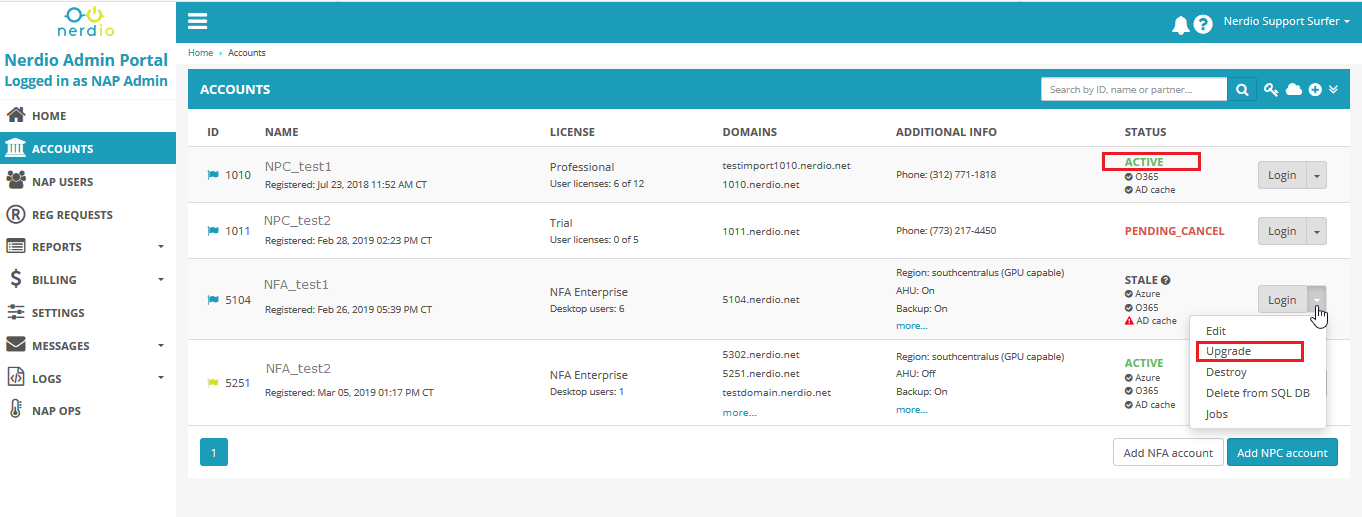Open account name NPC_test1
The height and width of the screenshot is (517, 1362).
coord(298,166)
